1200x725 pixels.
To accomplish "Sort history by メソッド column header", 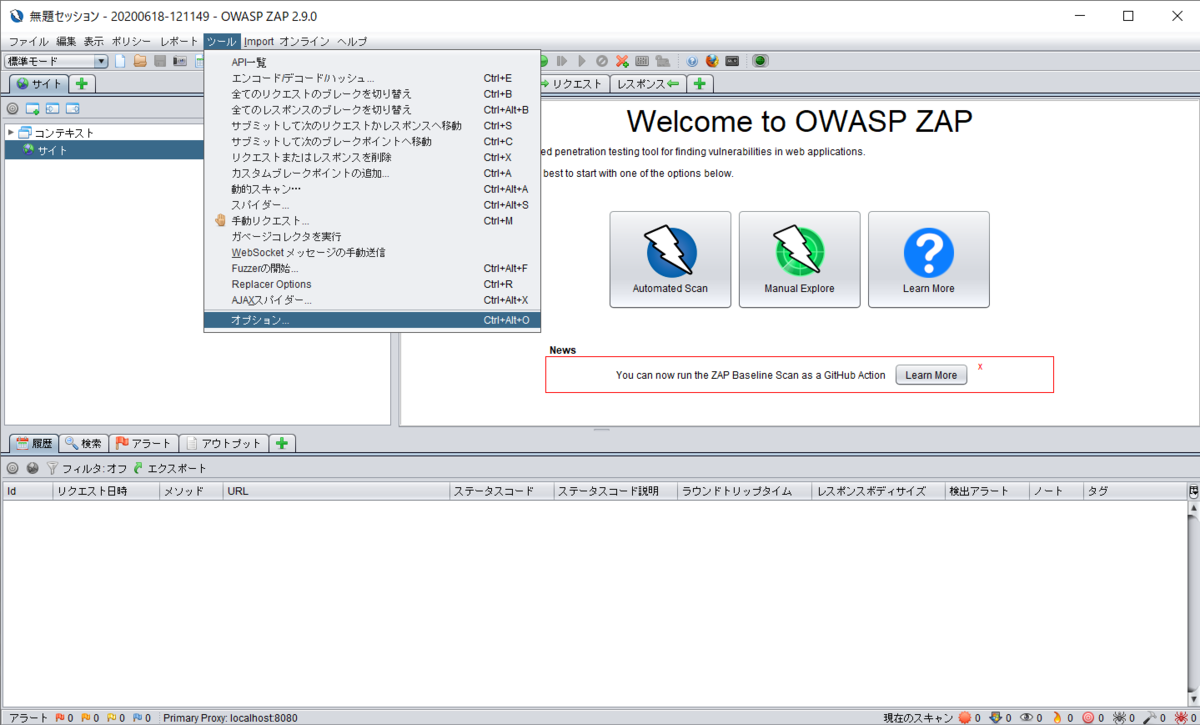I will (x=190, y=491).
